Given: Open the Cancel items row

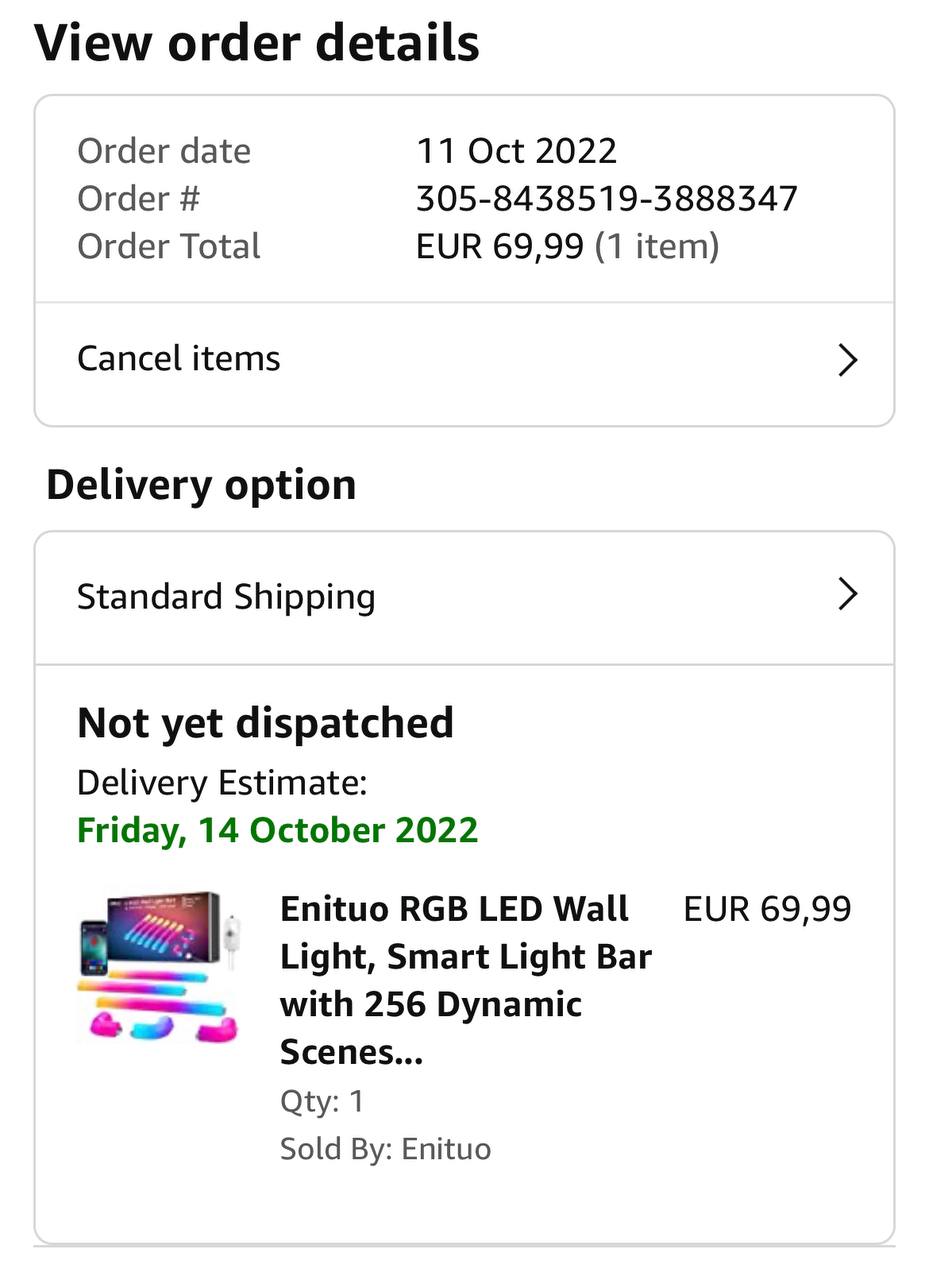Looking at the screenshot, I should (464, 360).
